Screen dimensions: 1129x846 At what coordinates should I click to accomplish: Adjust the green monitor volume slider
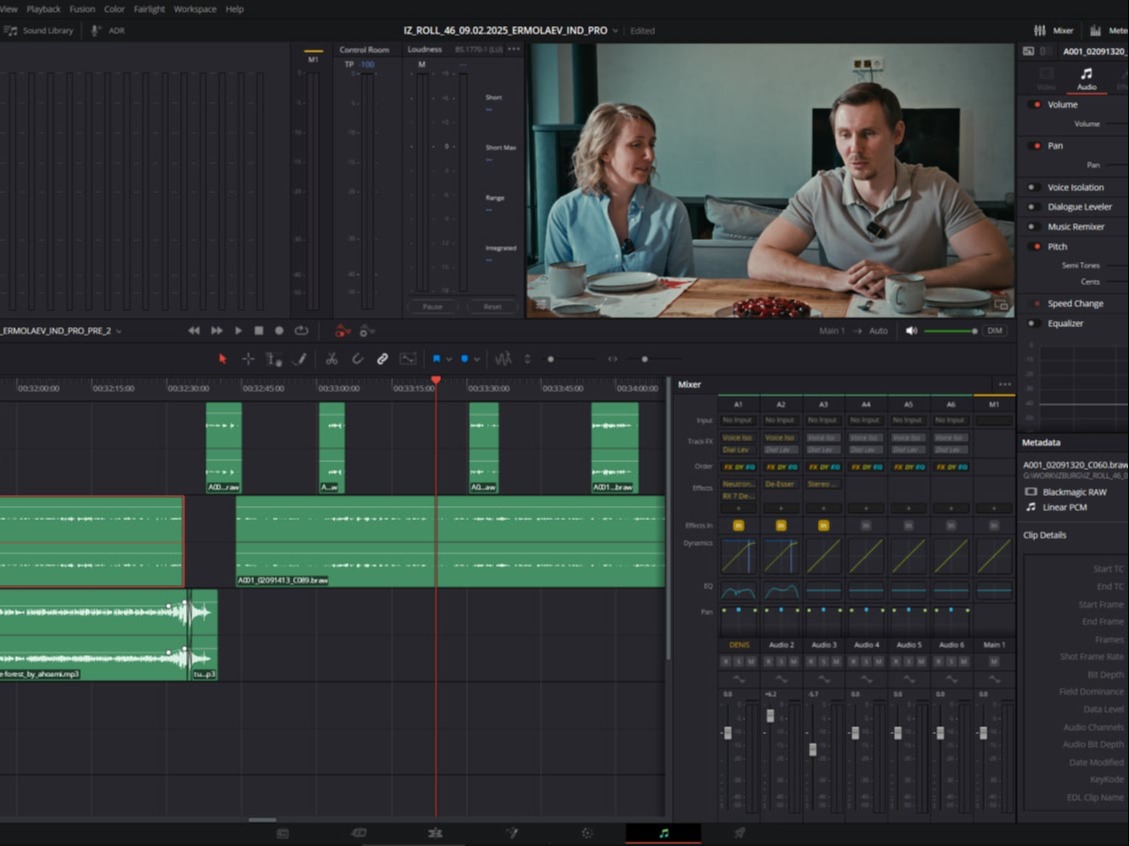(x=950, y=331)
